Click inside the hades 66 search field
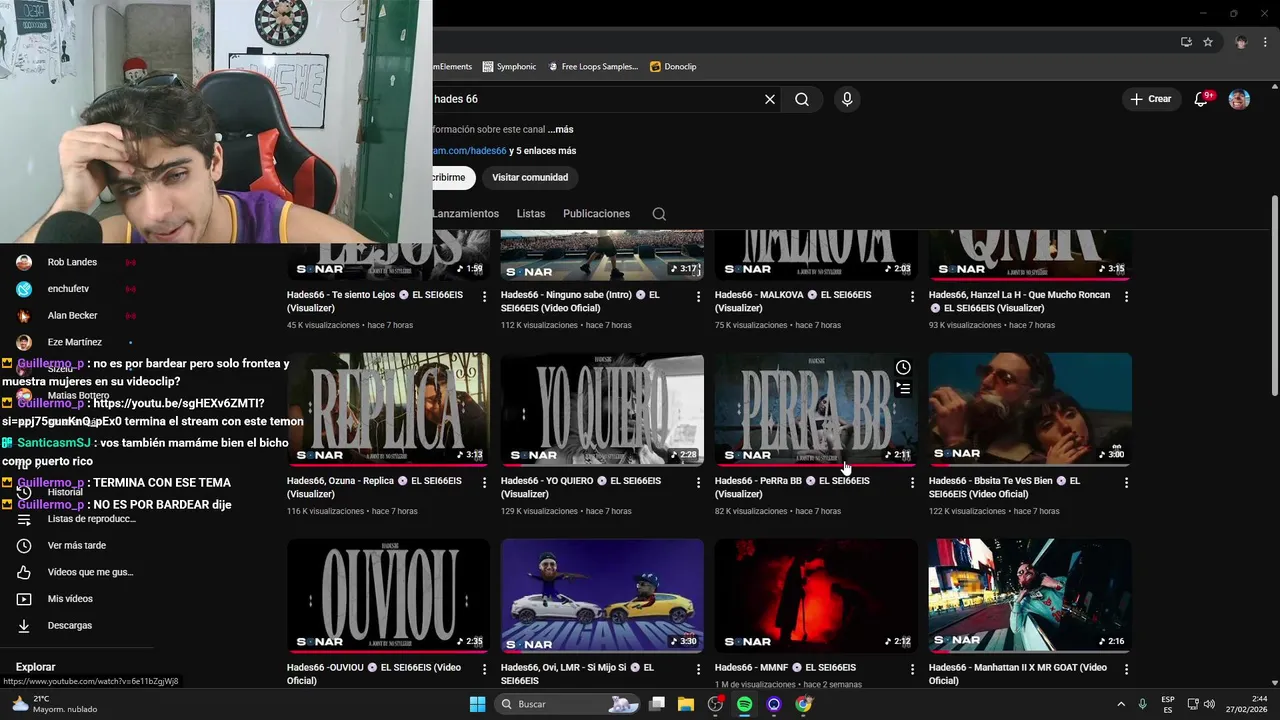The height and width of the screenshot is (720, 1280). [595, 99]
